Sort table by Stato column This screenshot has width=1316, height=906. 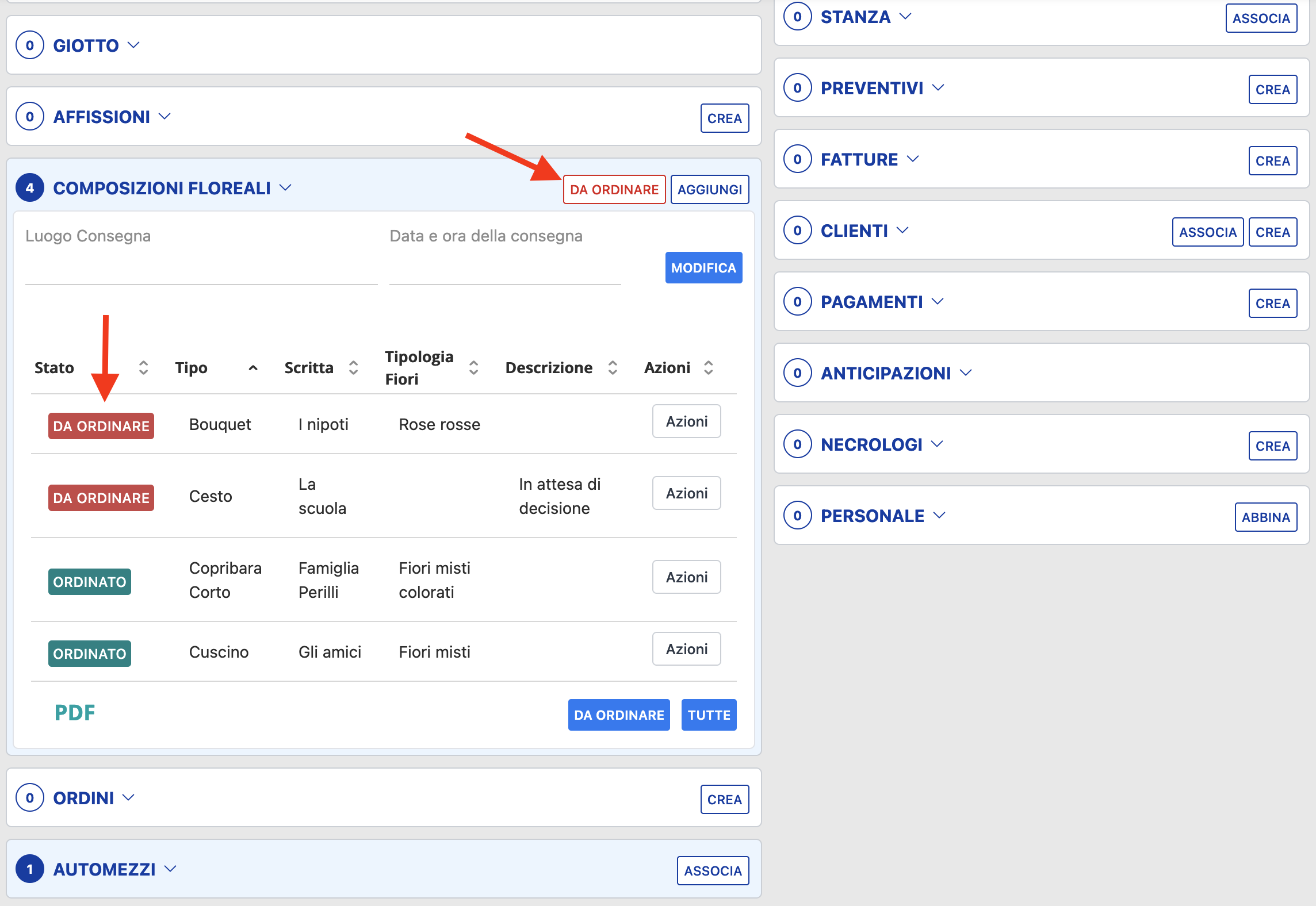(143, 368)
